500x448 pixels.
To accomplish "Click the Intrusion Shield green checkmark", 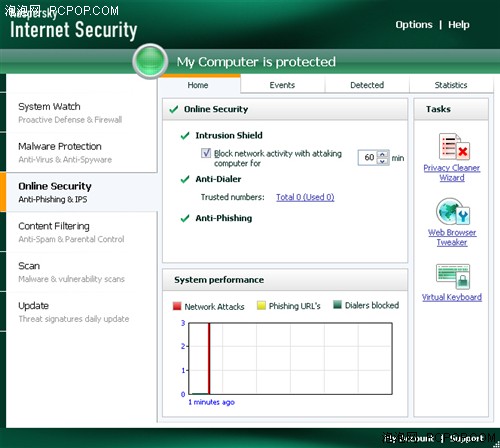I will (185, 136).
